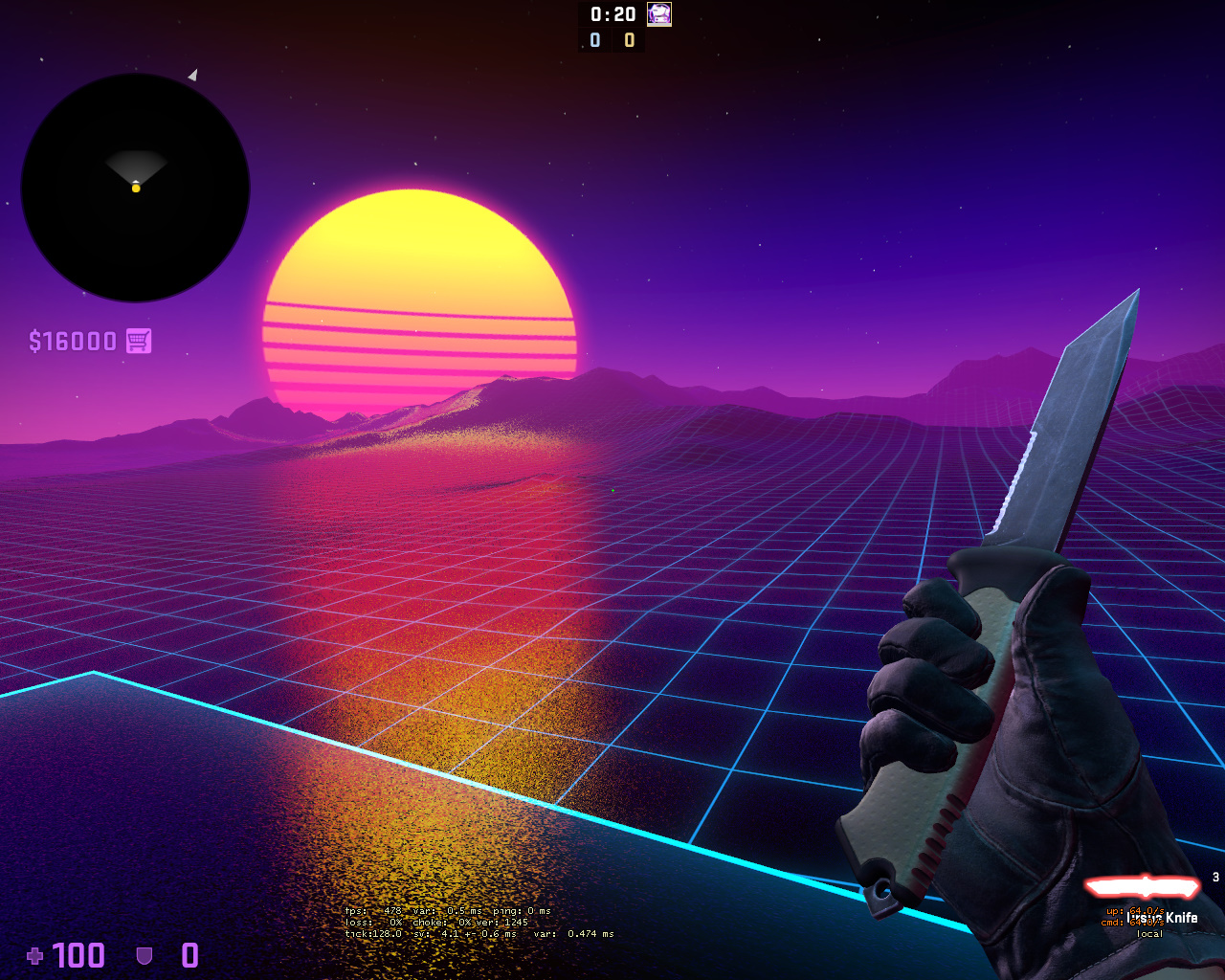The image size is (1225, 980).
Task: Click the armor shield icon
Action: coord(145,955)
